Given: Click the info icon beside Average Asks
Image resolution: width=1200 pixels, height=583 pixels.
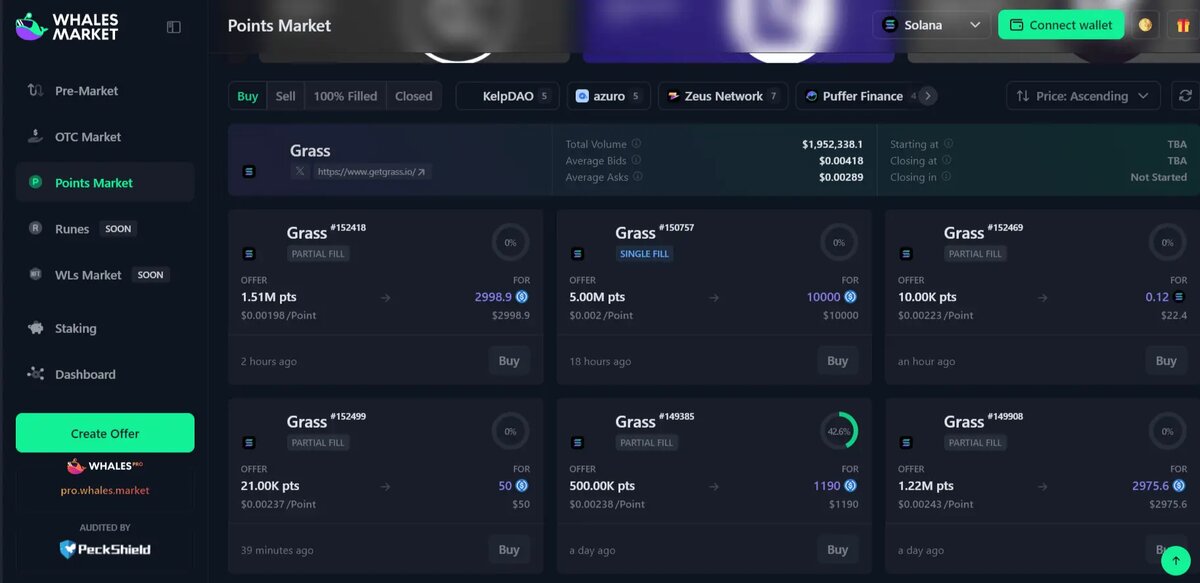Looking at the screenshot, I should click(x=637, y=177).
